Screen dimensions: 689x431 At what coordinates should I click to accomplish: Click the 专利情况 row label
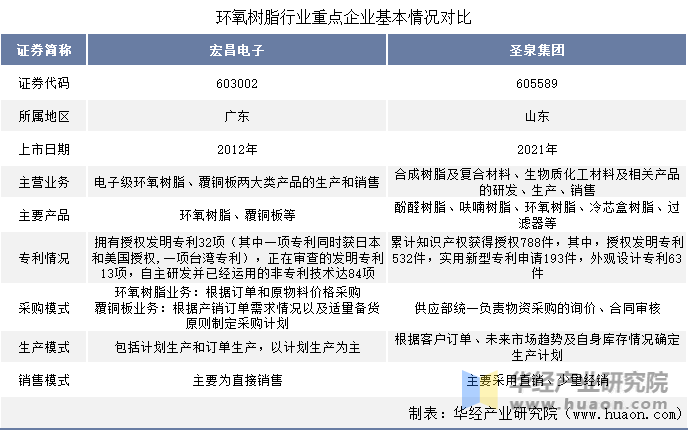click(x=44, y=257)
